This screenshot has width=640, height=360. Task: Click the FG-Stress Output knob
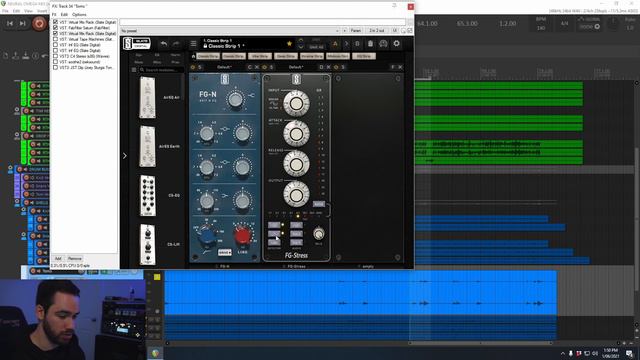click(x=296, y=194)
